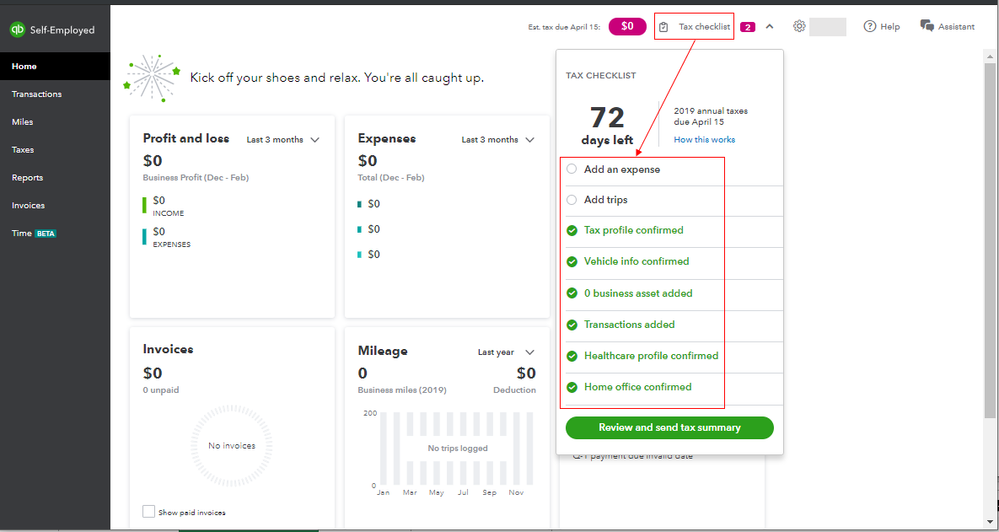Open Expenses Last 3 months dropdown
This screenshot has width=999, height=532.
click(x=497, y=140)
